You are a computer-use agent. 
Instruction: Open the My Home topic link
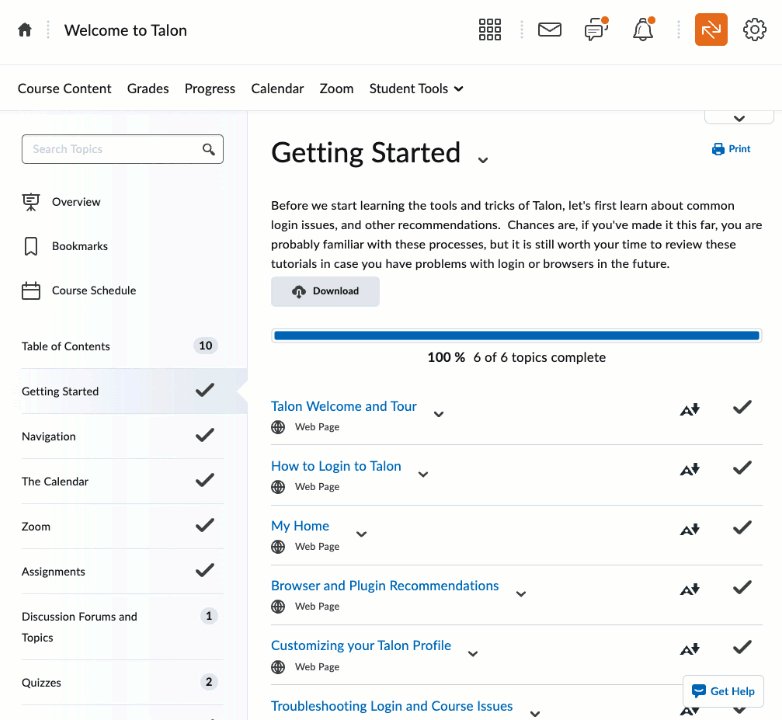(300, 526)
